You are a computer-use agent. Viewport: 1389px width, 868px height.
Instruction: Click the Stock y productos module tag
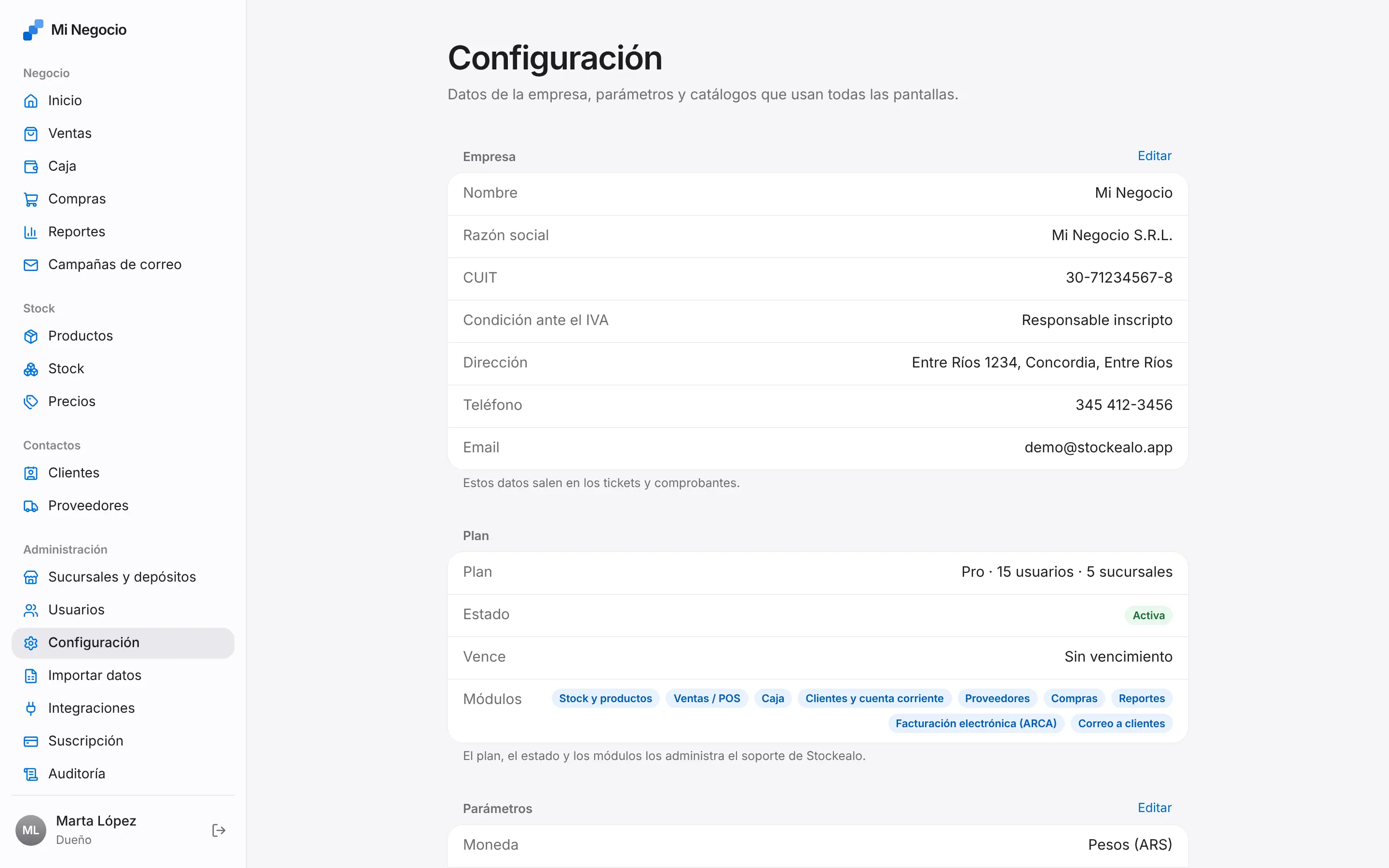point(606,698)
